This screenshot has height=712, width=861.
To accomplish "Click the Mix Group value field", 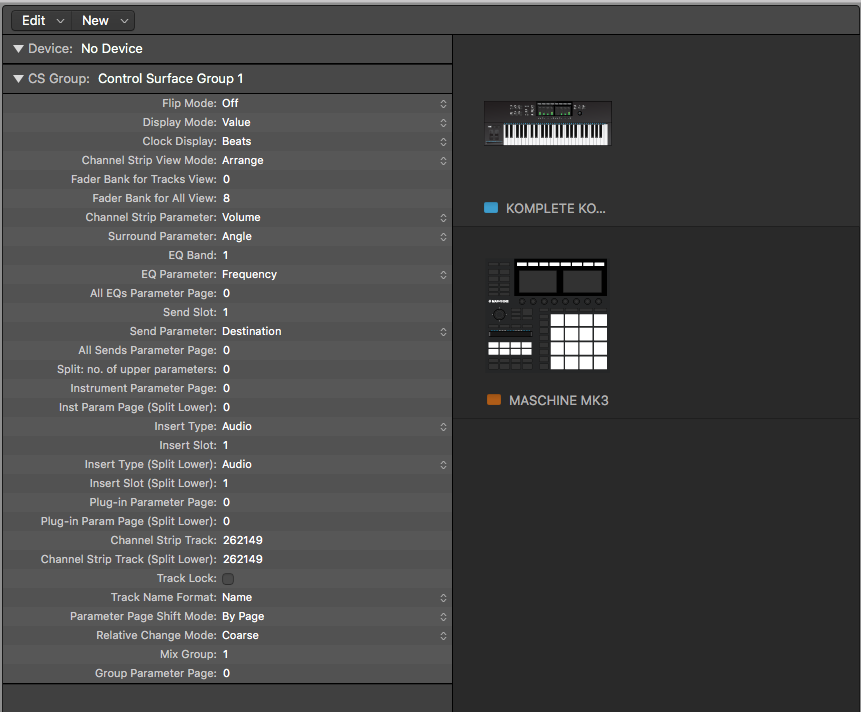I will point(225,654).
